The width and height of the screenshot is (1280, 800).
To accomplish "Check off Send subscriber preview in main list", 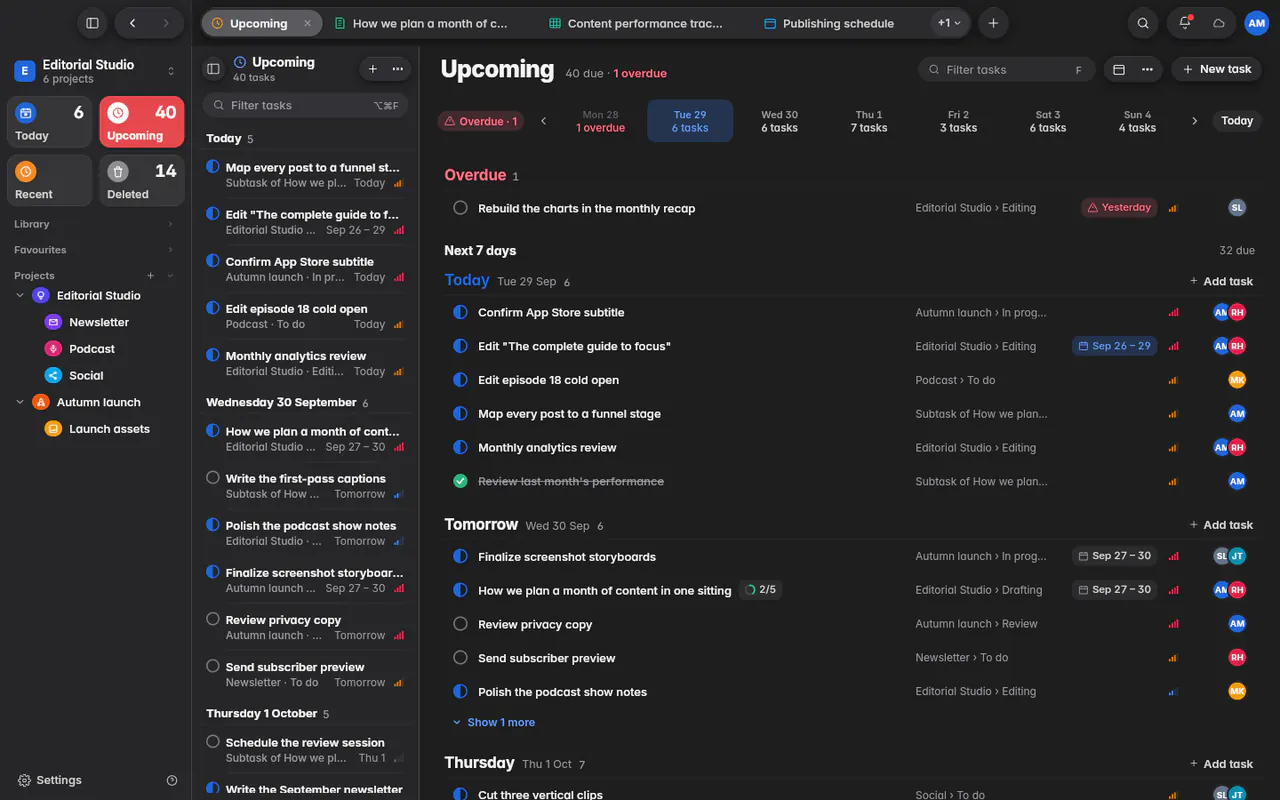I will 460,658.
